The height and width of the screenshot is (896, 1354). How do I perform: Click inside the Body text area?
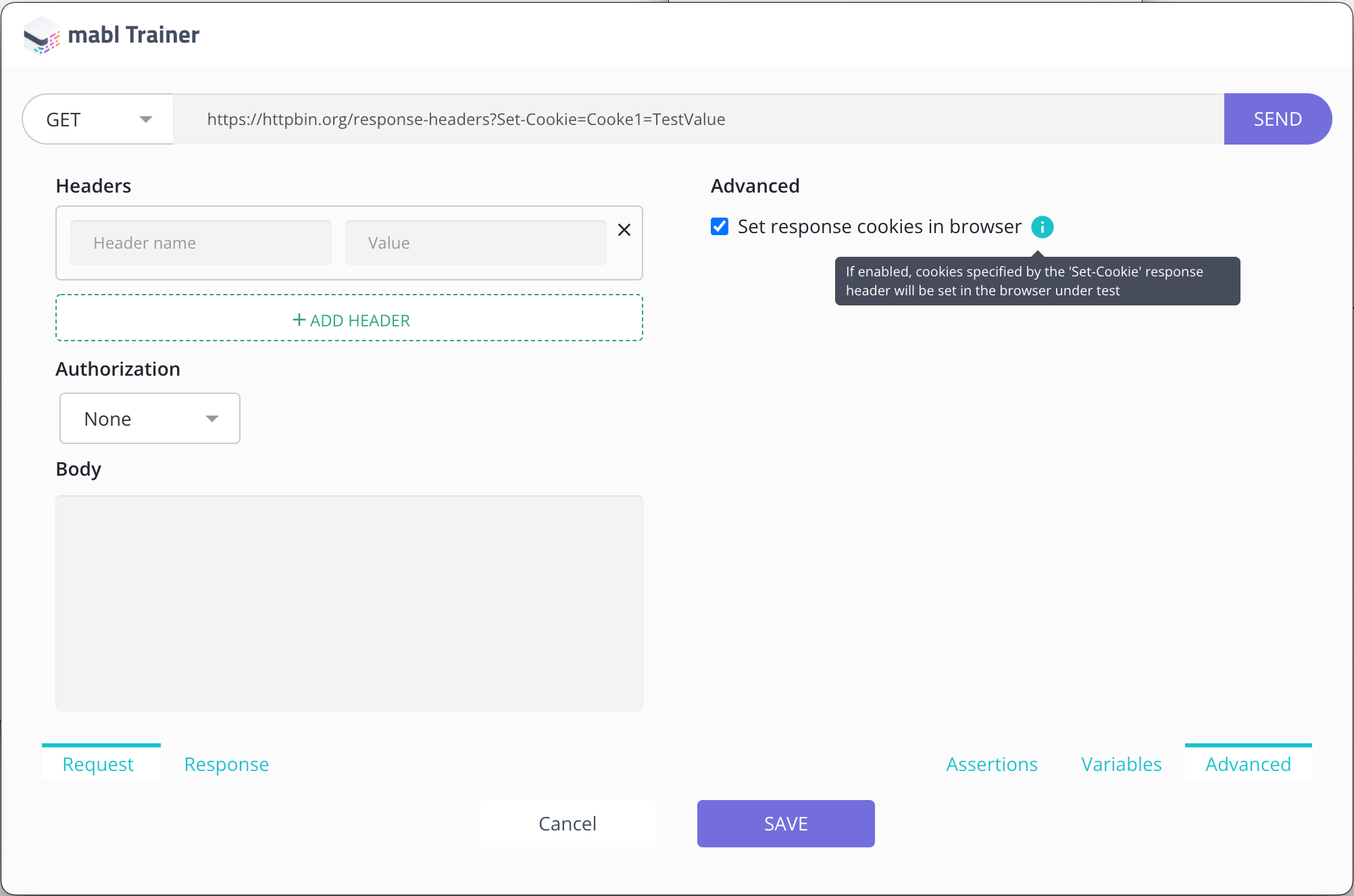(349, 603)
